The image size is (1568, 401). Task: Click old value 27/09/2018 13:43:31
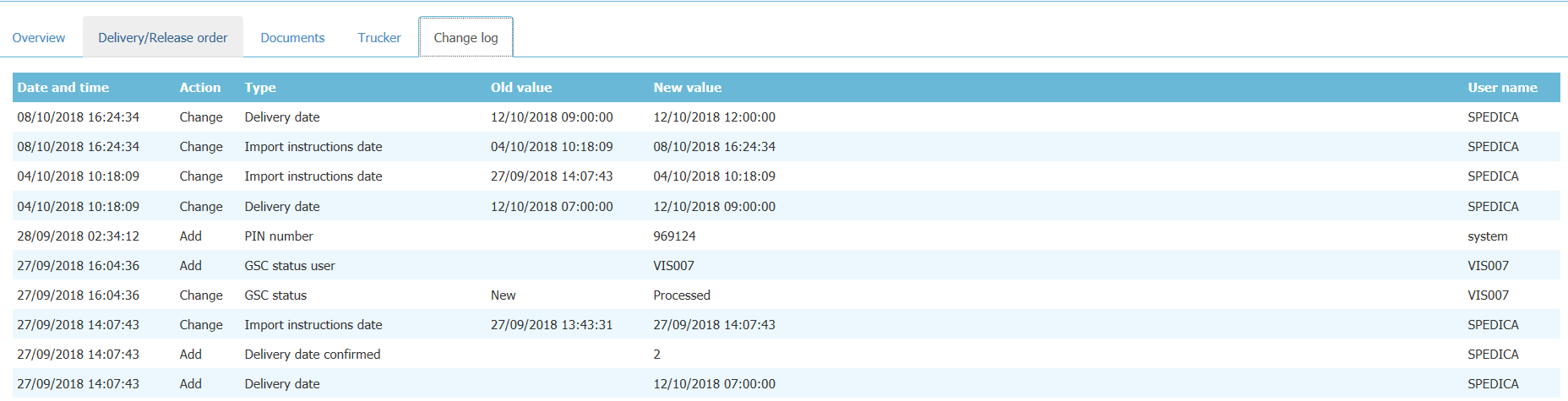coord(552,325)
